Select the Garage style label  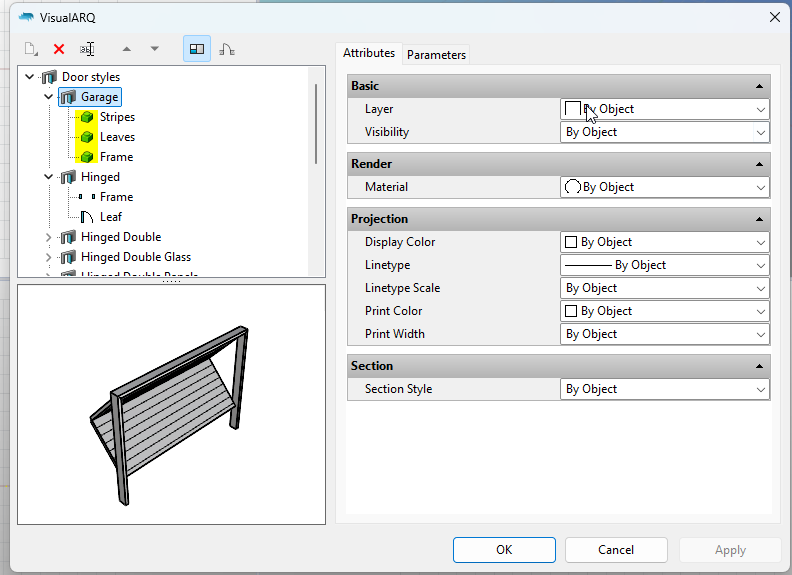pos(100,97)
